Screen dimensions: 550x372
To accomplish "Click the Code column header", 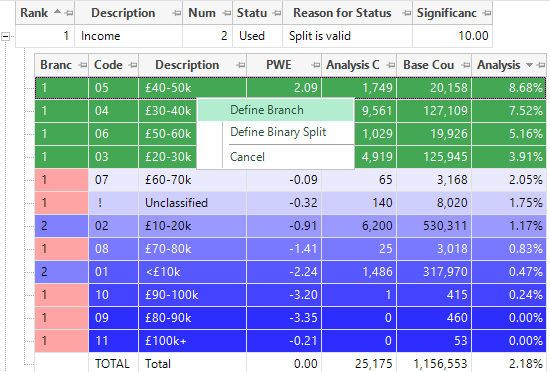I will pos(113,65).
